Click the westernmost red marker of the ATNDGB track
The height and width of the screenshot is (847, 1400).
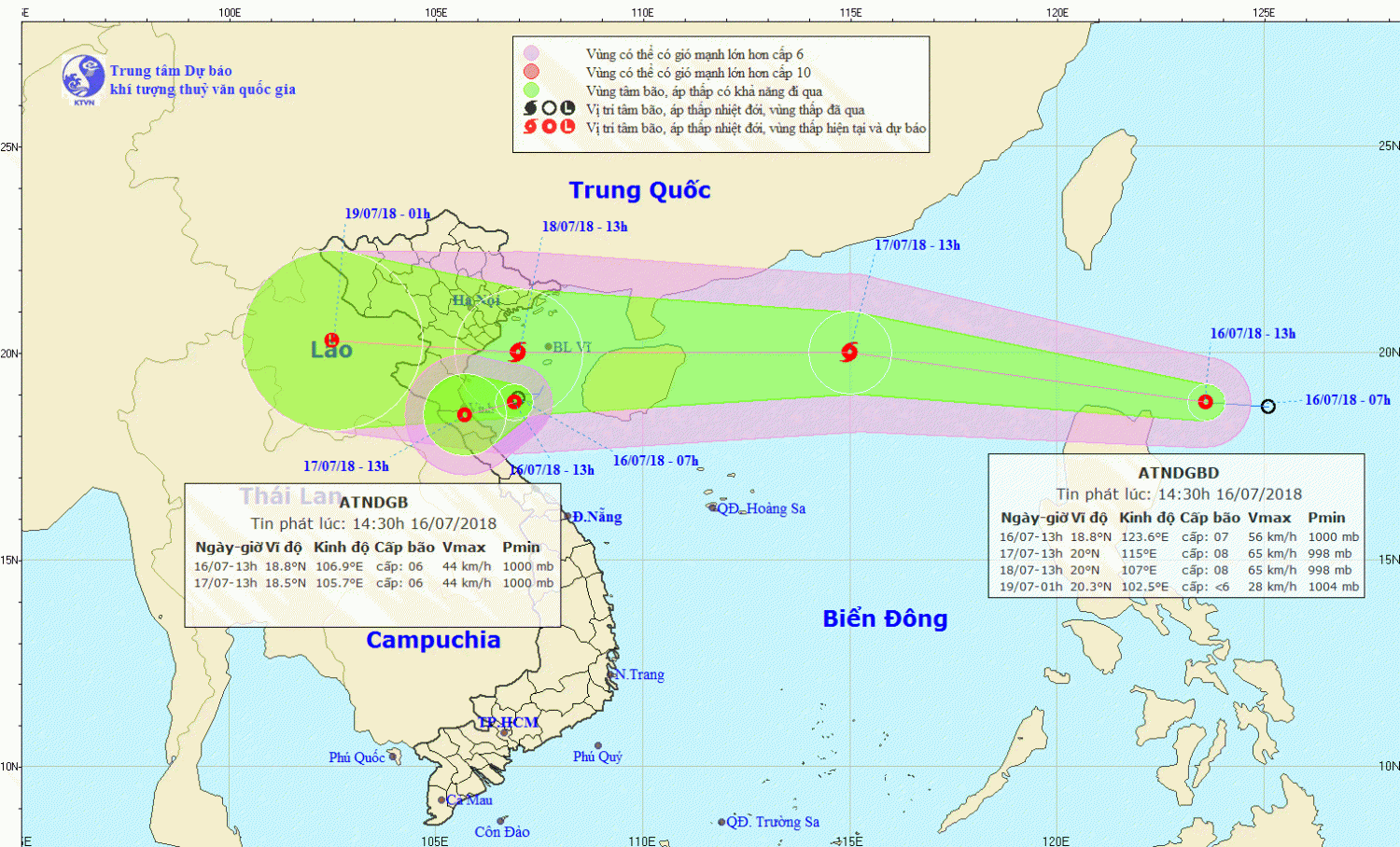tap(464, 414)
